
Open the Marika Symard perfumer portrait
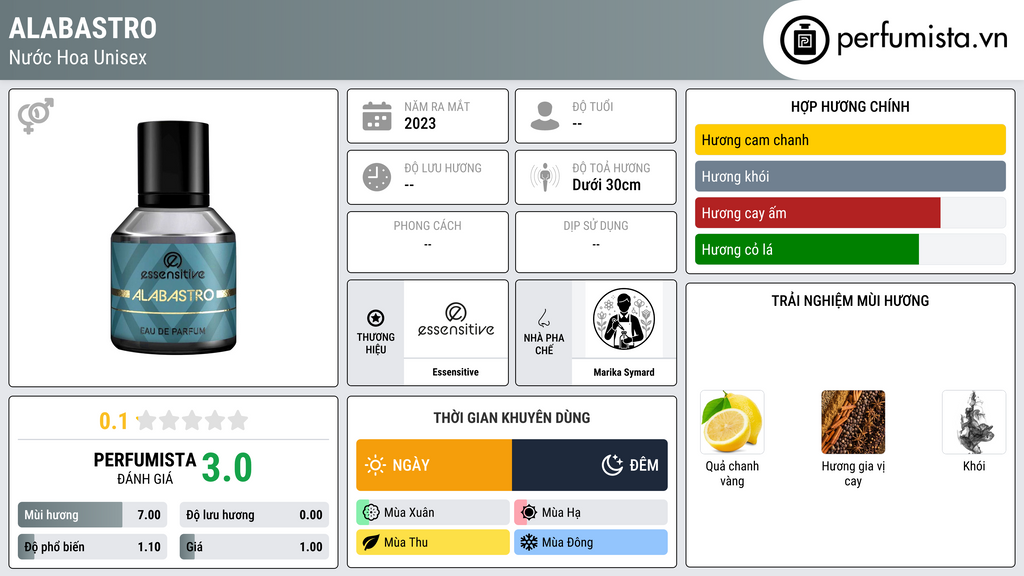[624, 319]
